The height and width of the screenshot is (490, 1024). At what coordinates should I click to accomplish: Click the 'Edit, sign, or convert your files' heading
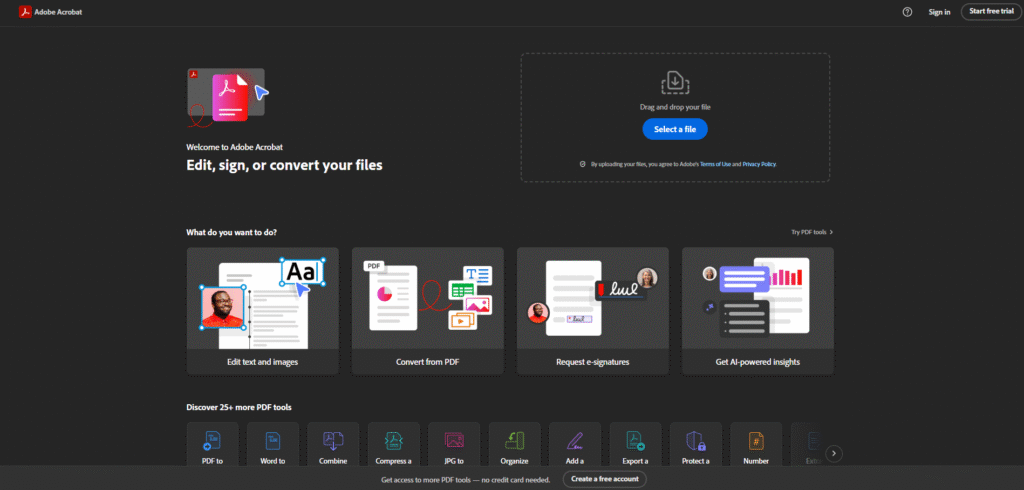[284, 165]
